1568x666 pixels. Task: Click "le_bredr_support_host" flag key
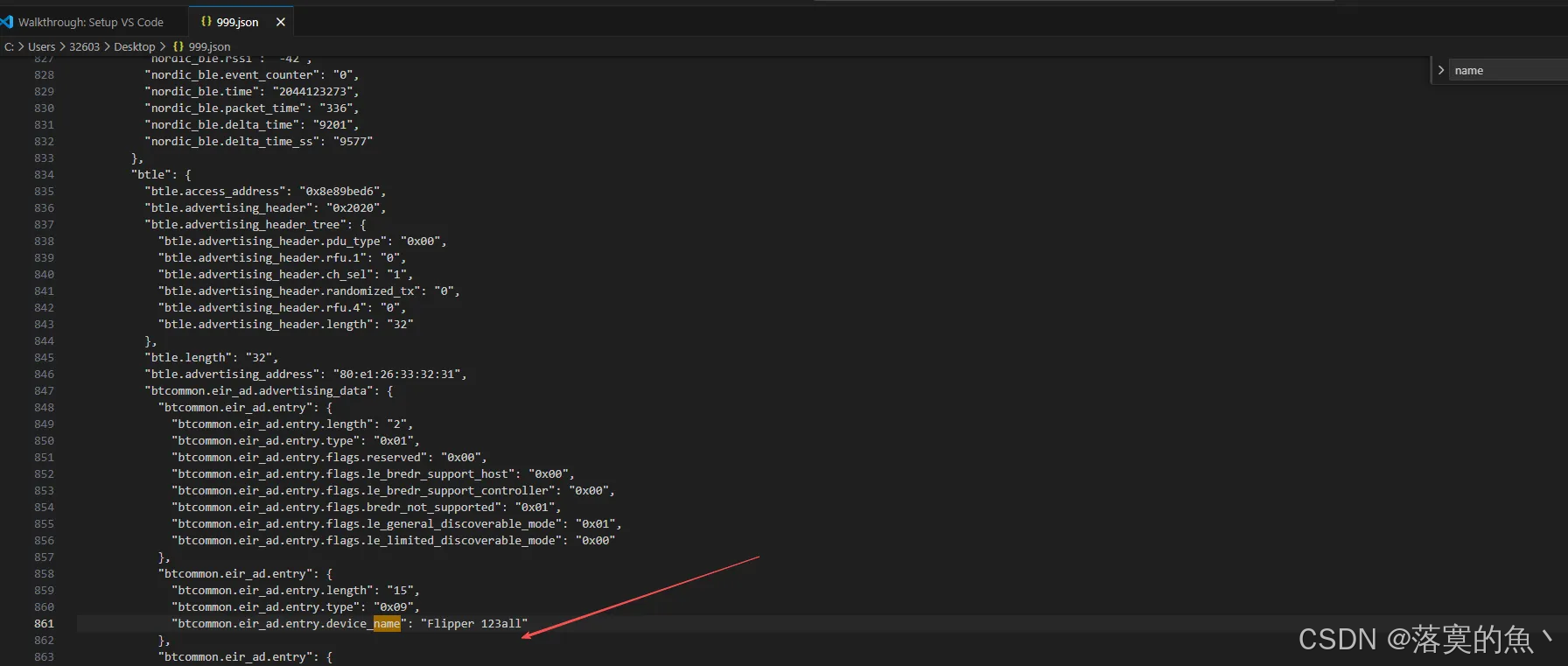[x=344, y=473]
